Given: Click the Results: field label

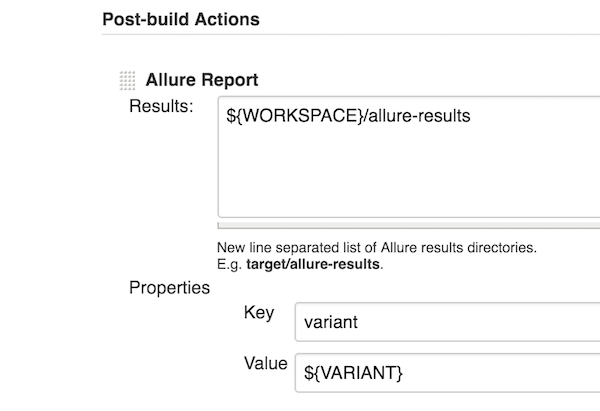Looking at the screenshot, I should tap(161, 106).
